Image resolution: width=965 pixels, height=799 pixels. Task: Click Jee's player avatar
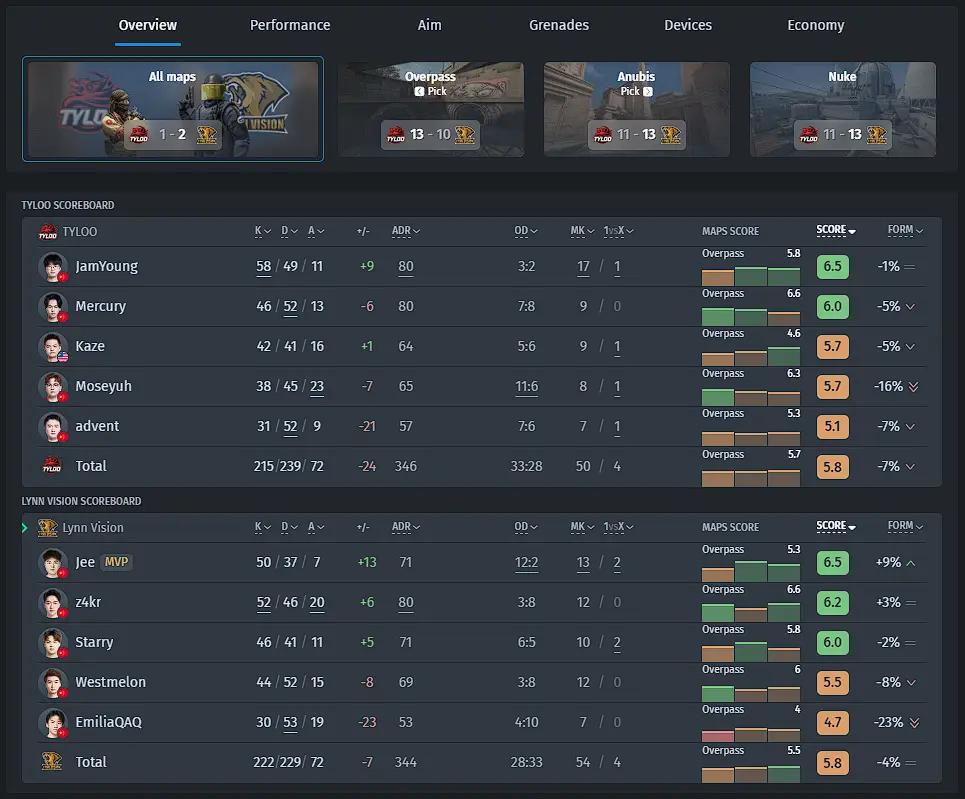point(53,563)
